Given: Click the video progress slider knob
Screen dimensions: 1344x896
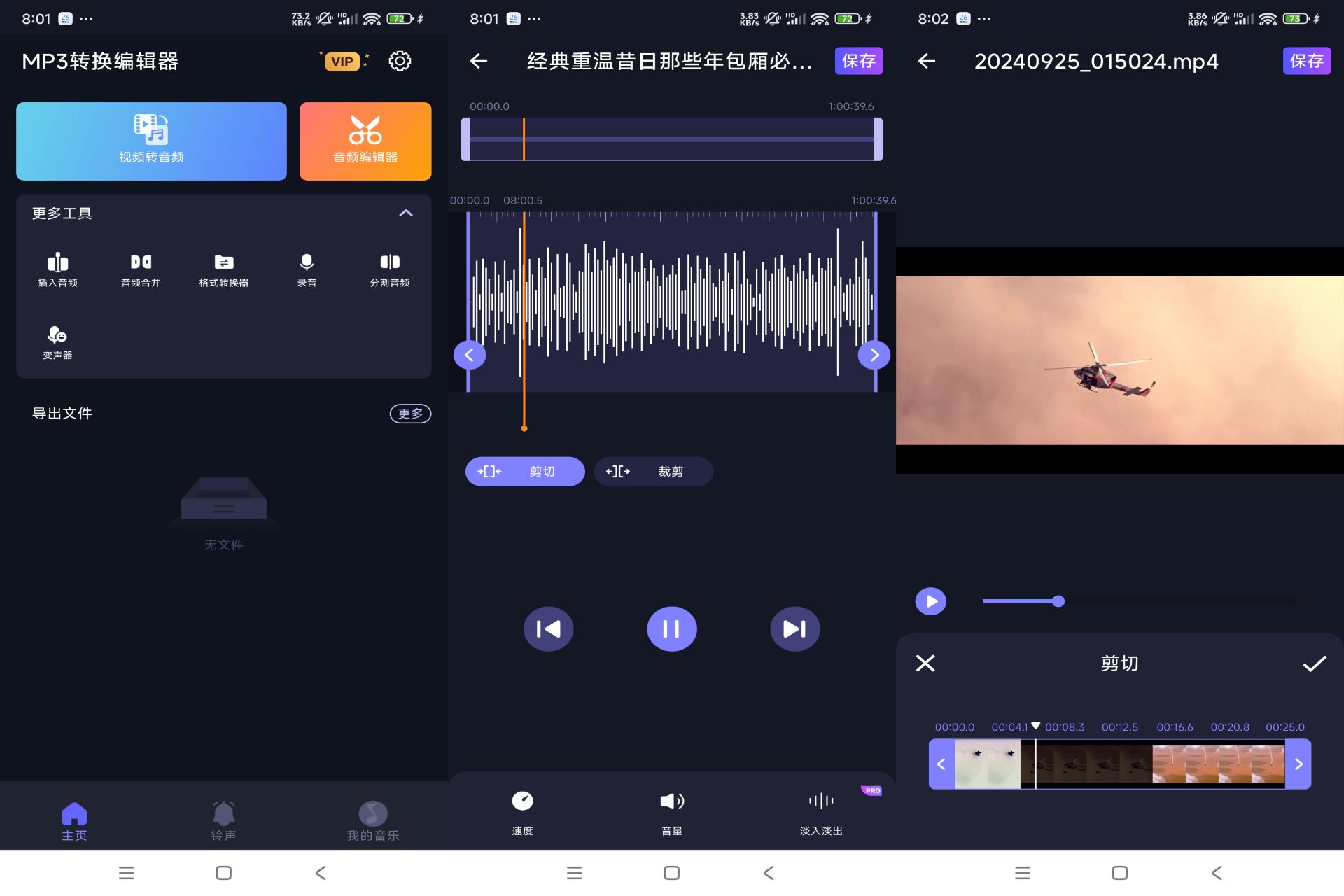Looking at the screenshot, I should click(x=1058, y=601).
